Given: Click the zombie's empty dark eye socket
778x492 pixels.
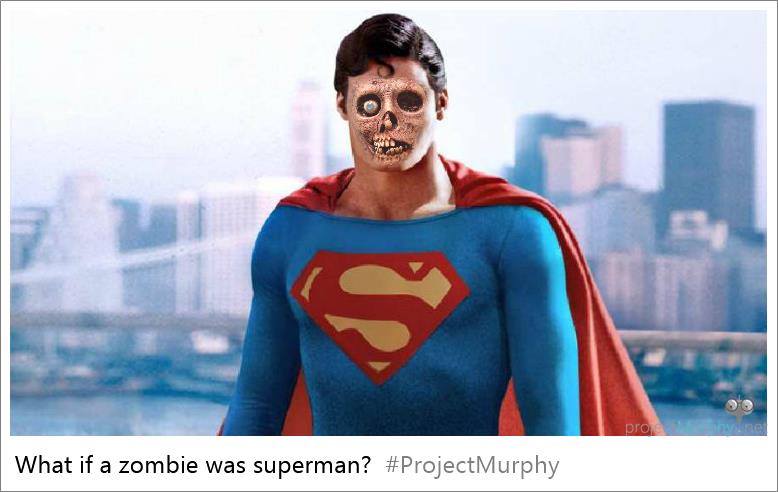Looking at the screenshot, I should click(x=410, y=102).
